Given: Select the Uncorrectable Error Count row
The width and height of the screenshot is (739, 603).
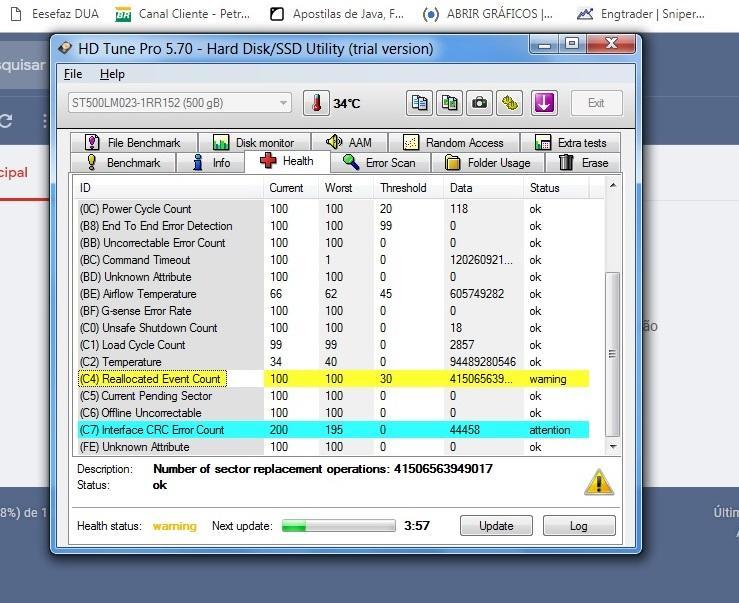Looking at the screenshot, I should click(333, 243).
